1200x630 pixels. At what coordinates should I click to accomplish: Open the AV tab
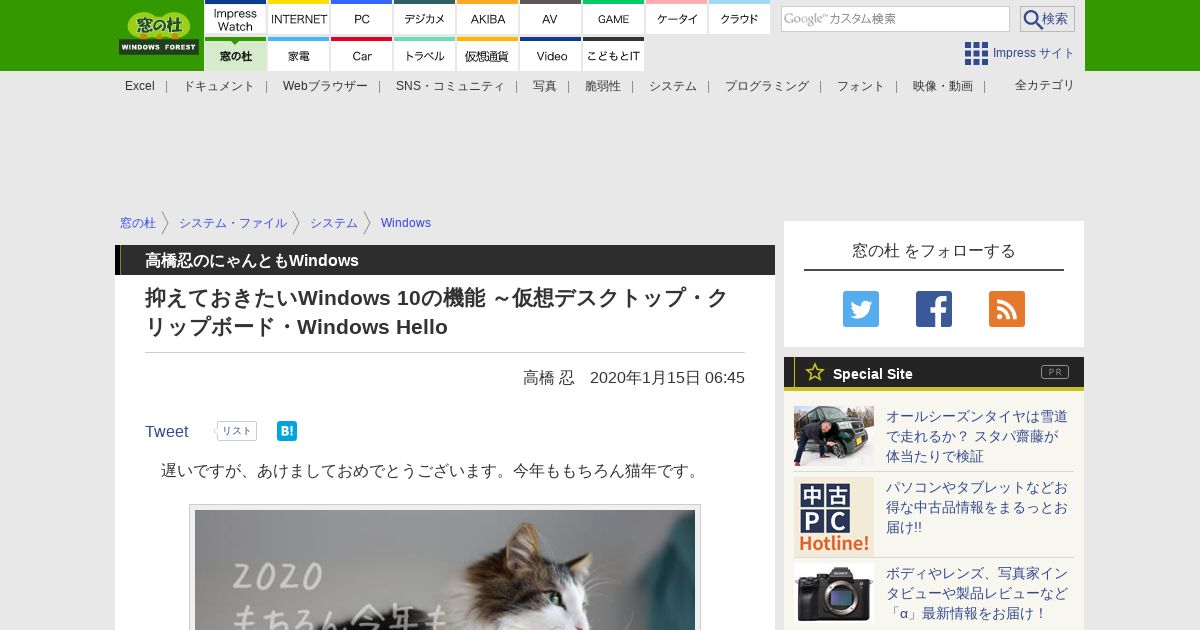(x=550, y=18)
